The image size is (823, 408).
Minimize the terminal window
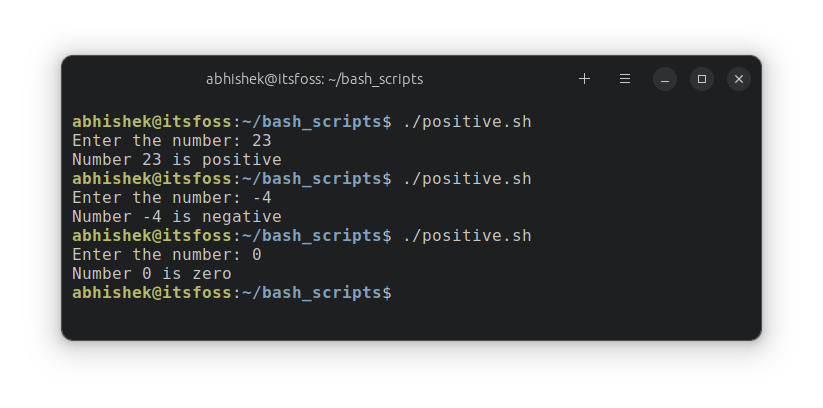(x=666, y=79)
